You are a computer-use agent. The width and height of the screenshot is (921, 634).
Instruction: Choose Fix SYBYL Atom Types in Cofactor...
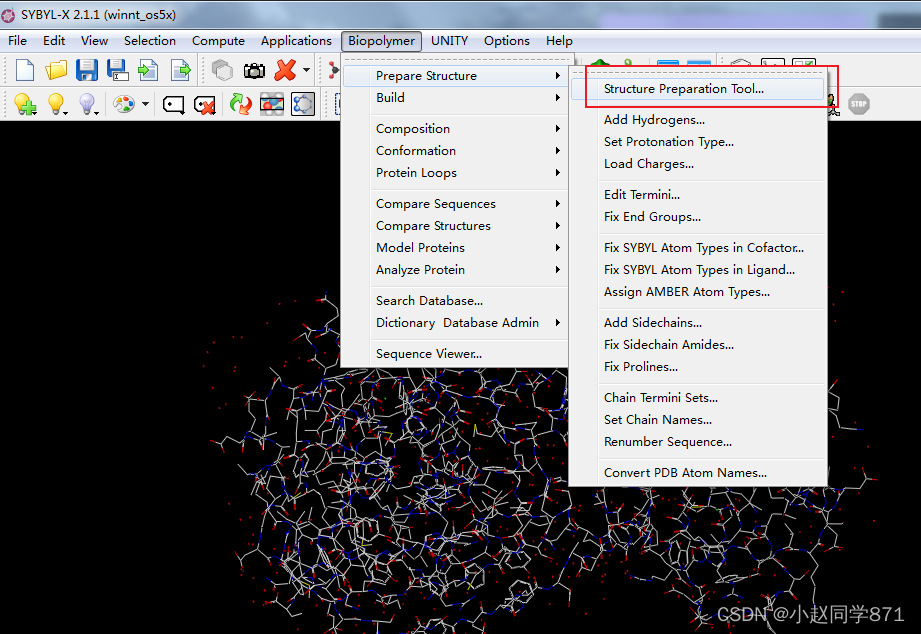pos(698,248)
